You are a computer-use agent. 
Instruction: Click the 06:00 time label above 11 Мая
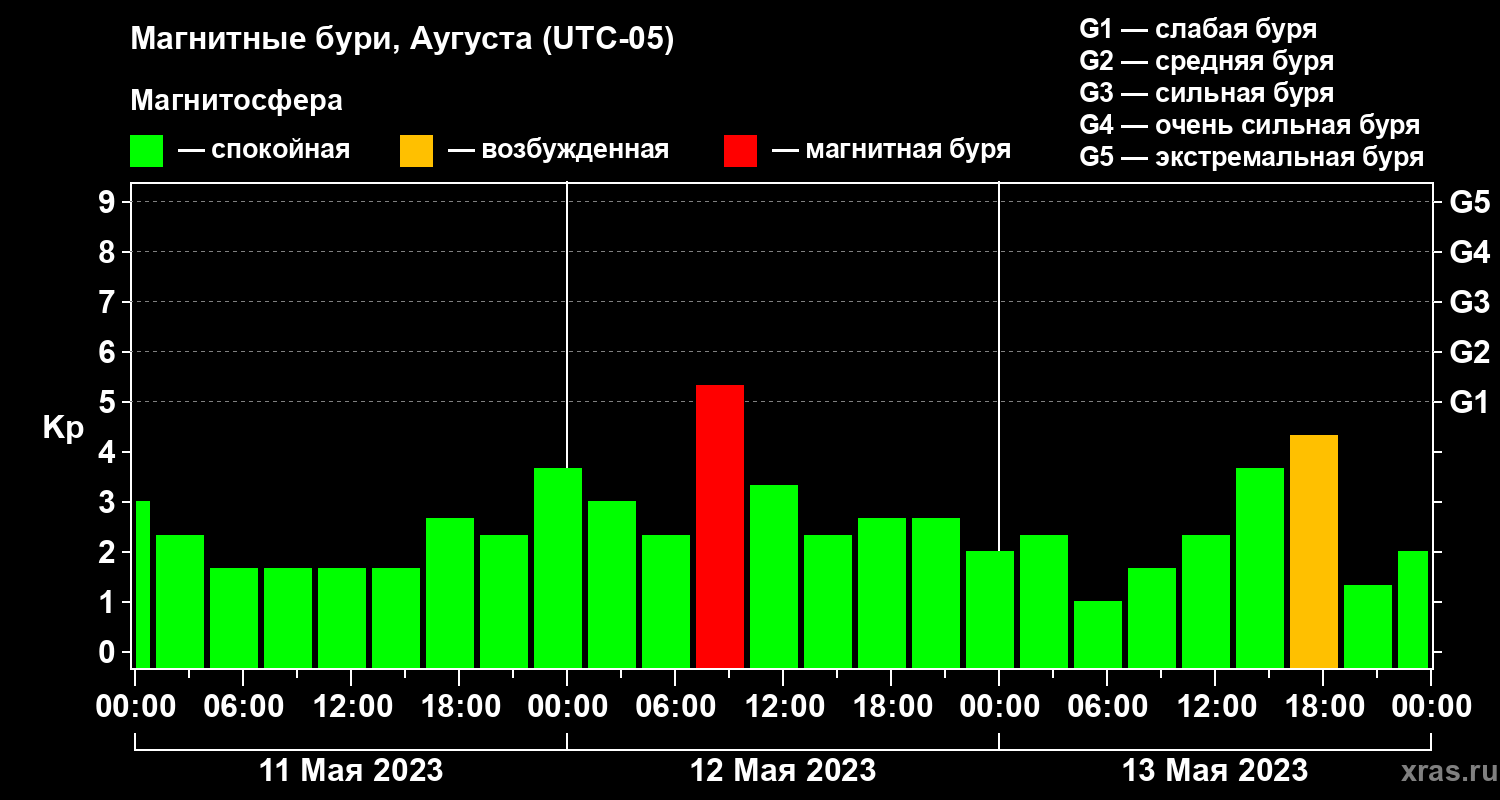[243, 706]
